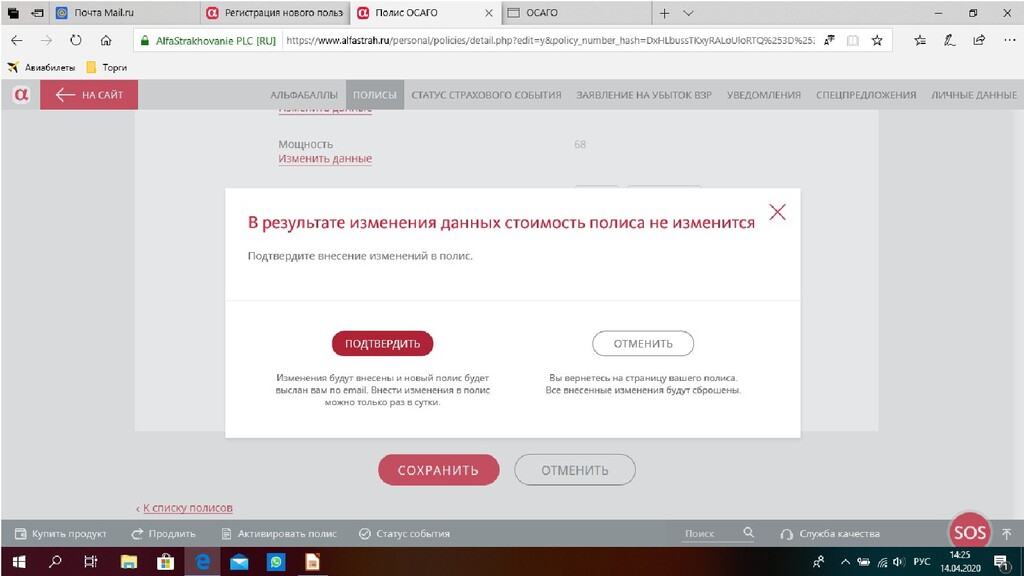Open Microsoft Store from taskbar
Image resolution: width=1024 pixels, height=576 pixels.
(x=165, y=562)
